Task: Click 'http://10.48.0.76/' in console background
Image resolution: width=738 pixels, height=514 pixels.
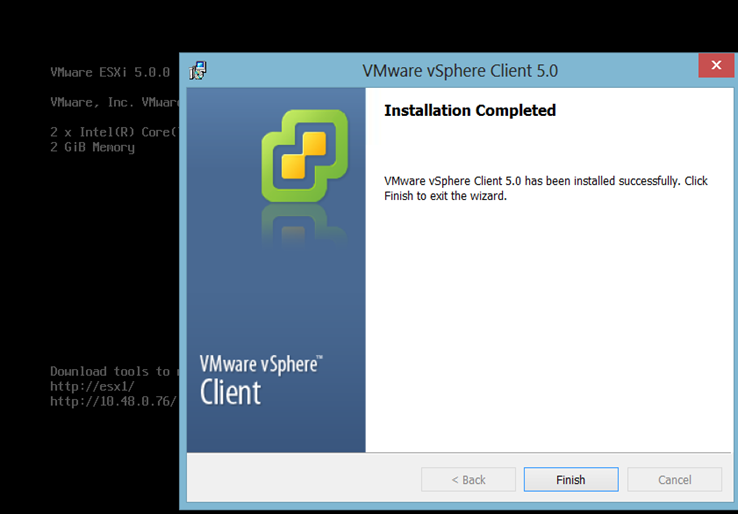Action: pos(113,402)
